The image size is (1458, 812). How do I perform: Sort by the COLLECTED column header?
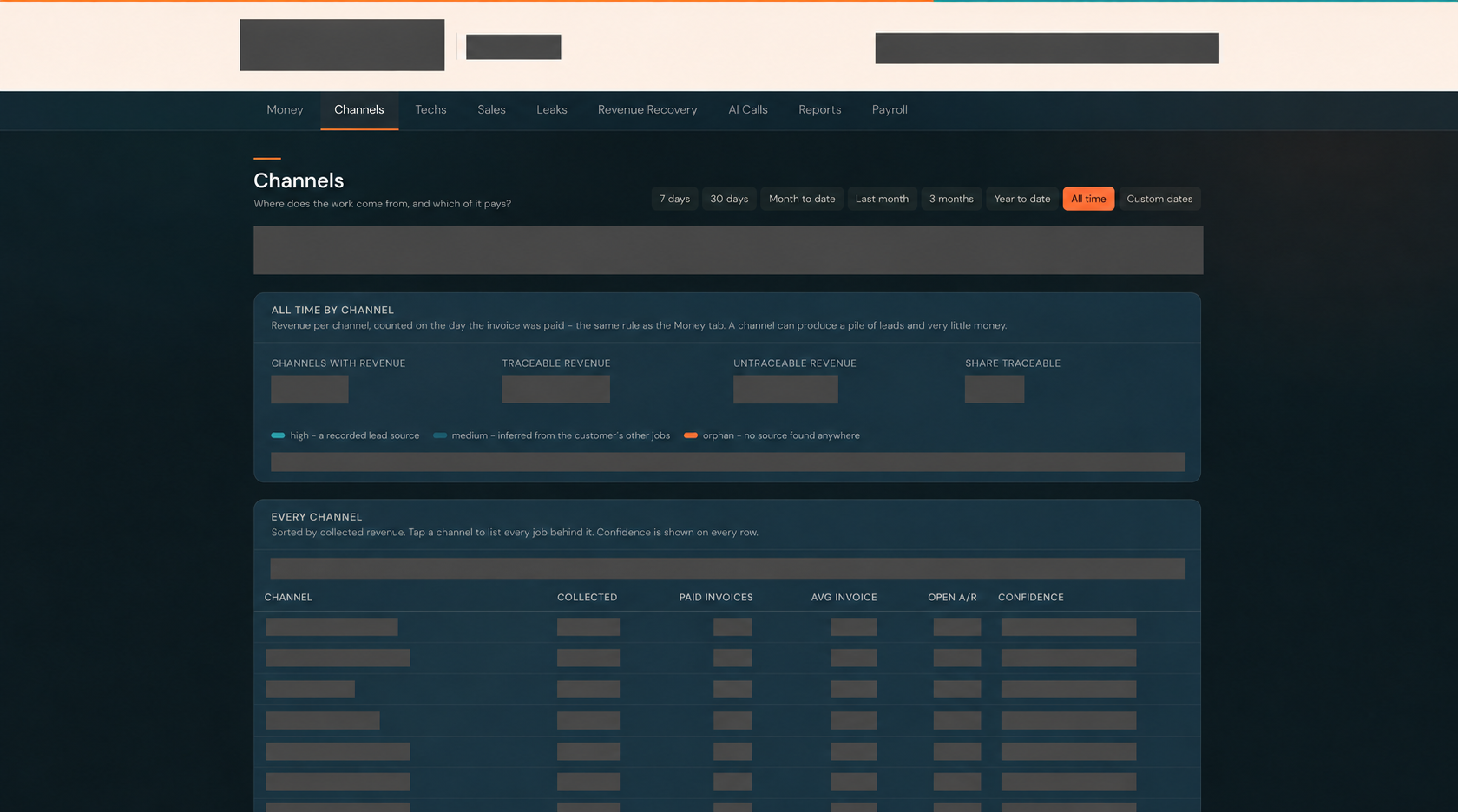pos(588,598)
